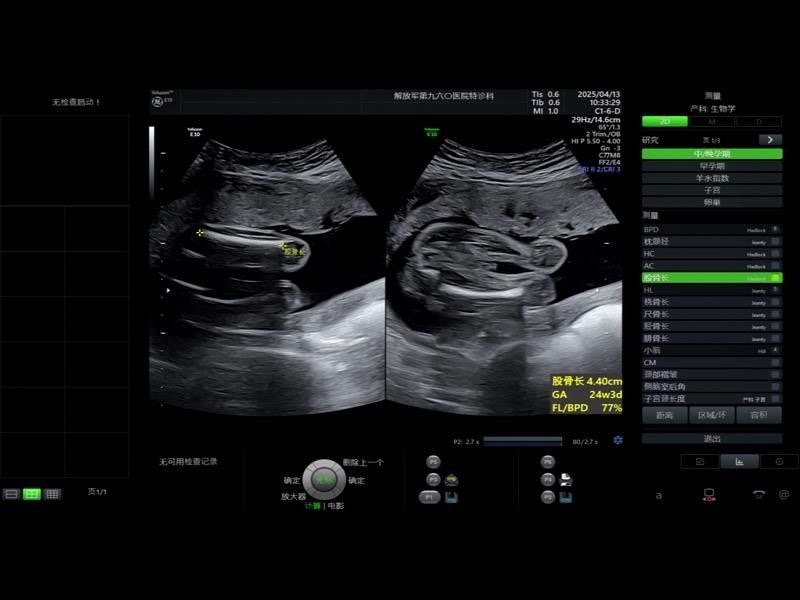Viewport: 800px width, 600px height.
Task: Open the growth graph tab icon
Action: (x=739, y=462)
